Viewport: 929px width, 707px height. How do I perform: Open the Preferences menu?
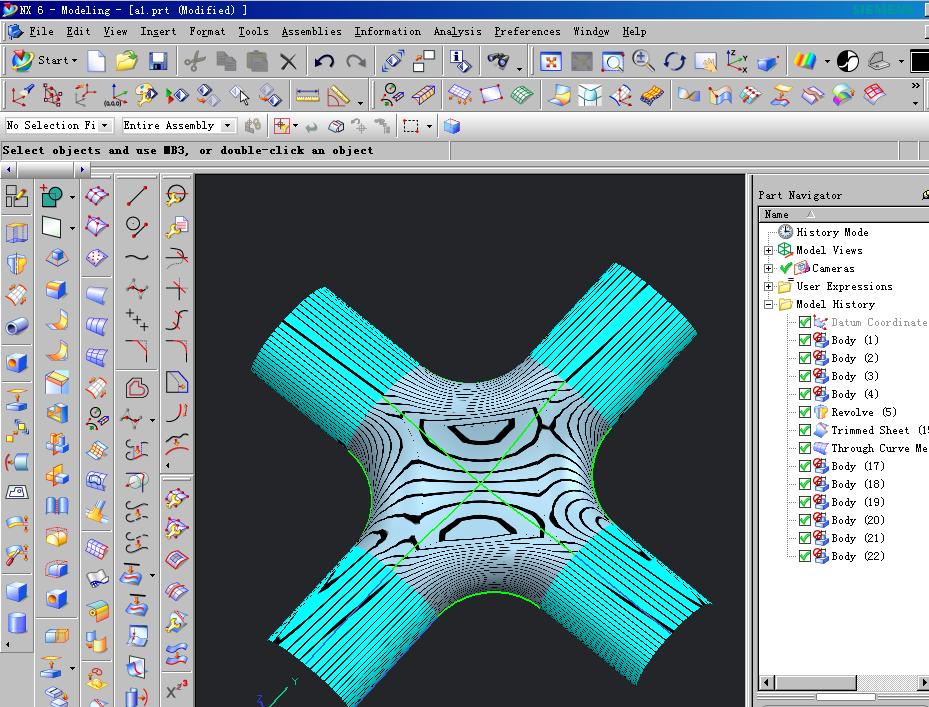click(527, 32)
